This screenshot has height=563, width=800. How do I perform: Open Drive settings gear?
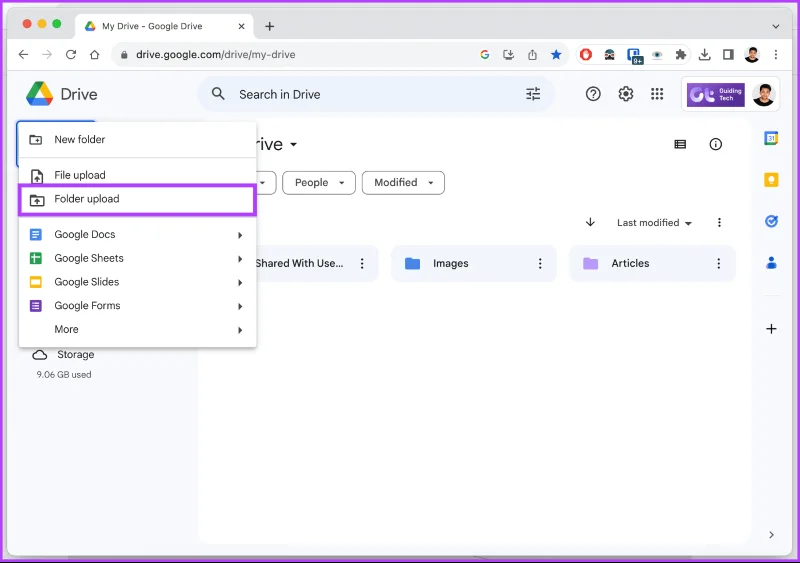coord(626,94)
